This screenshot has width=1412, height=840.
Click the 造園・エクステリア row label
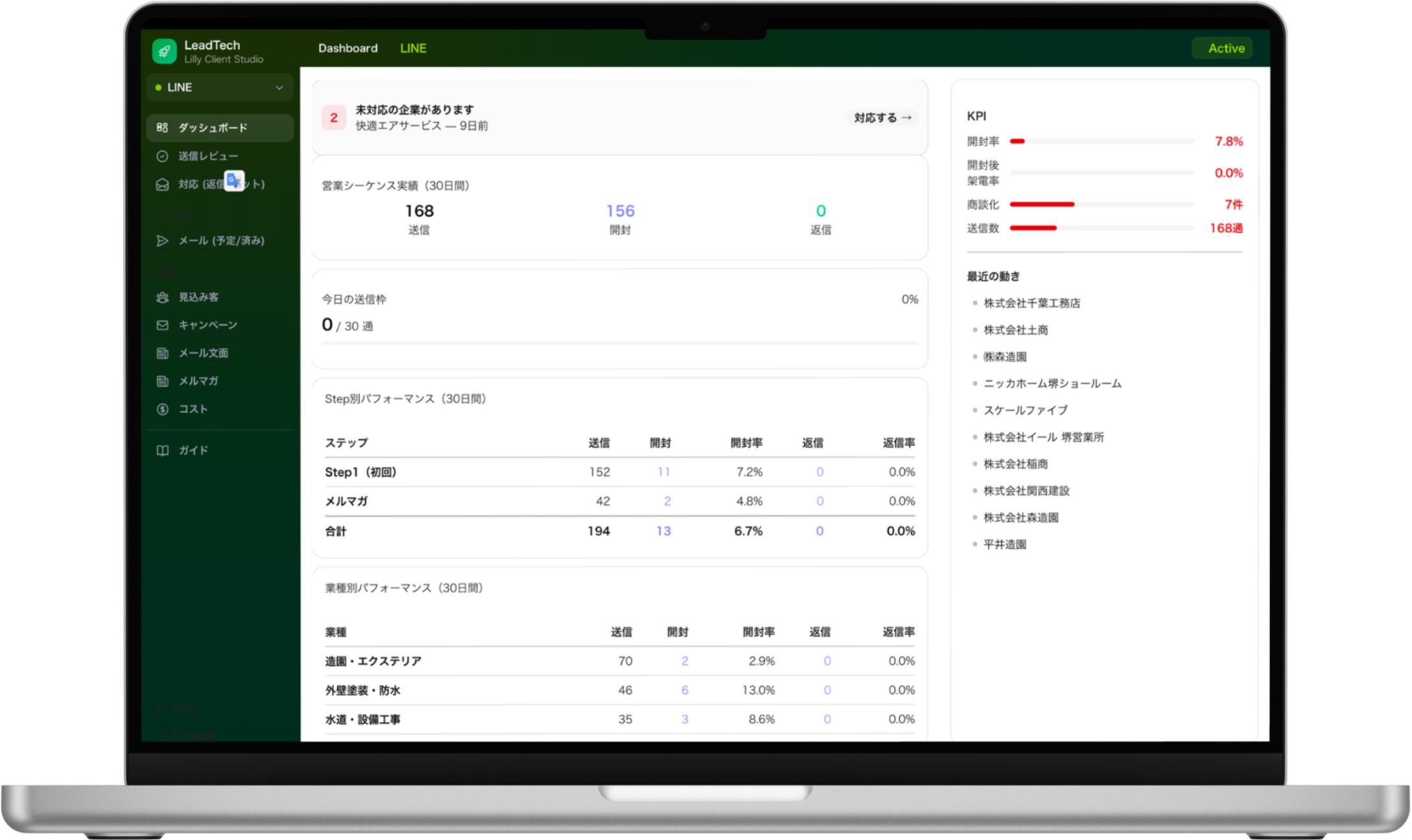(x=373, y=661)
